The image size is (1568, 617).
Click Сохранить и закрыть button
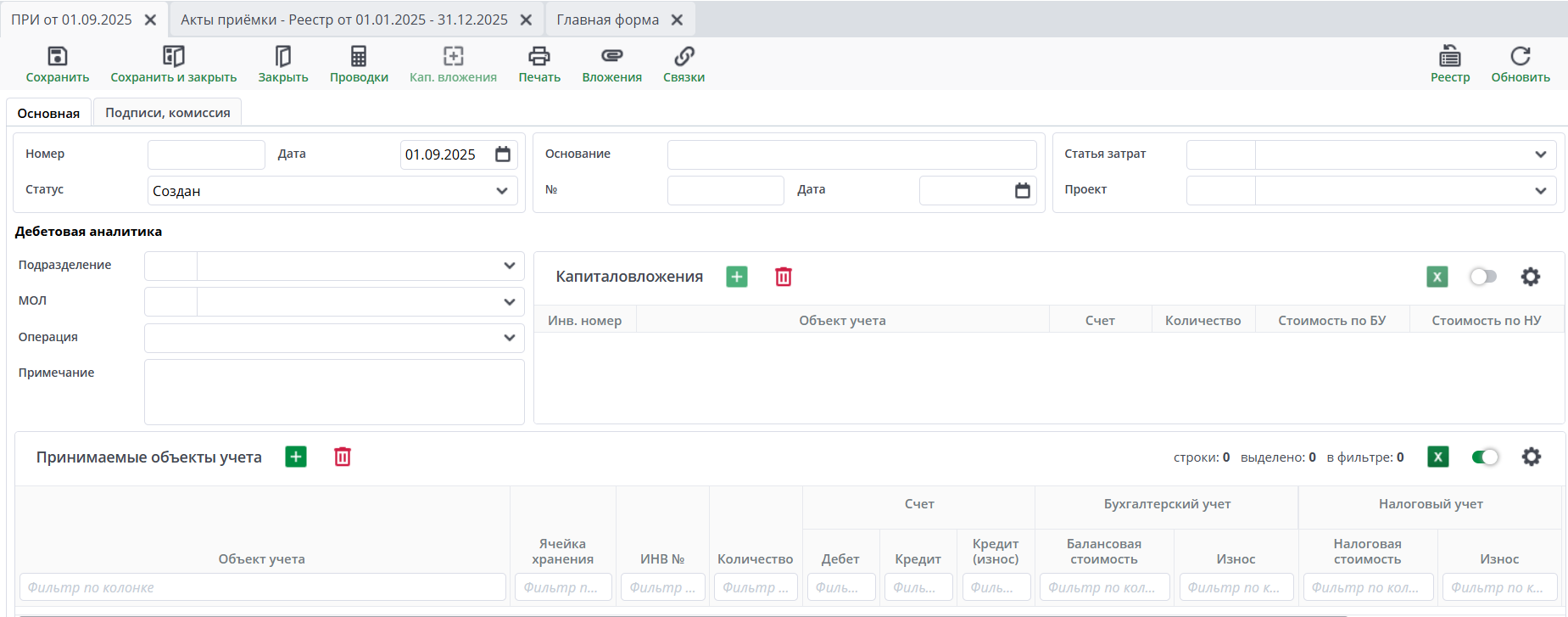coord(173,65)
